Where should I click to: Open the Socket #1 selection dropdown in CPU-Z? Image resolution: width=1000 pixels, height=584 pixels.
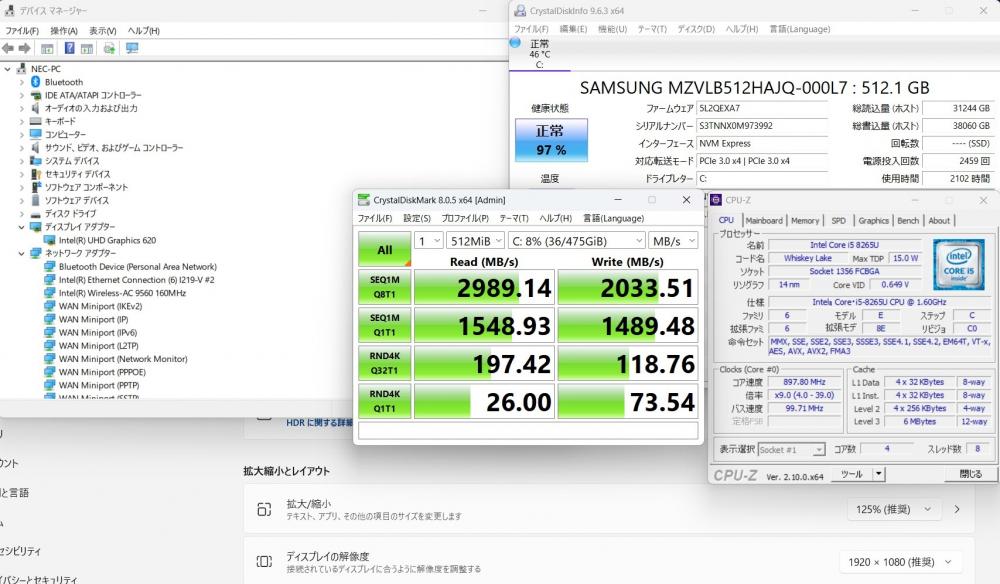[x=791, y=449]
